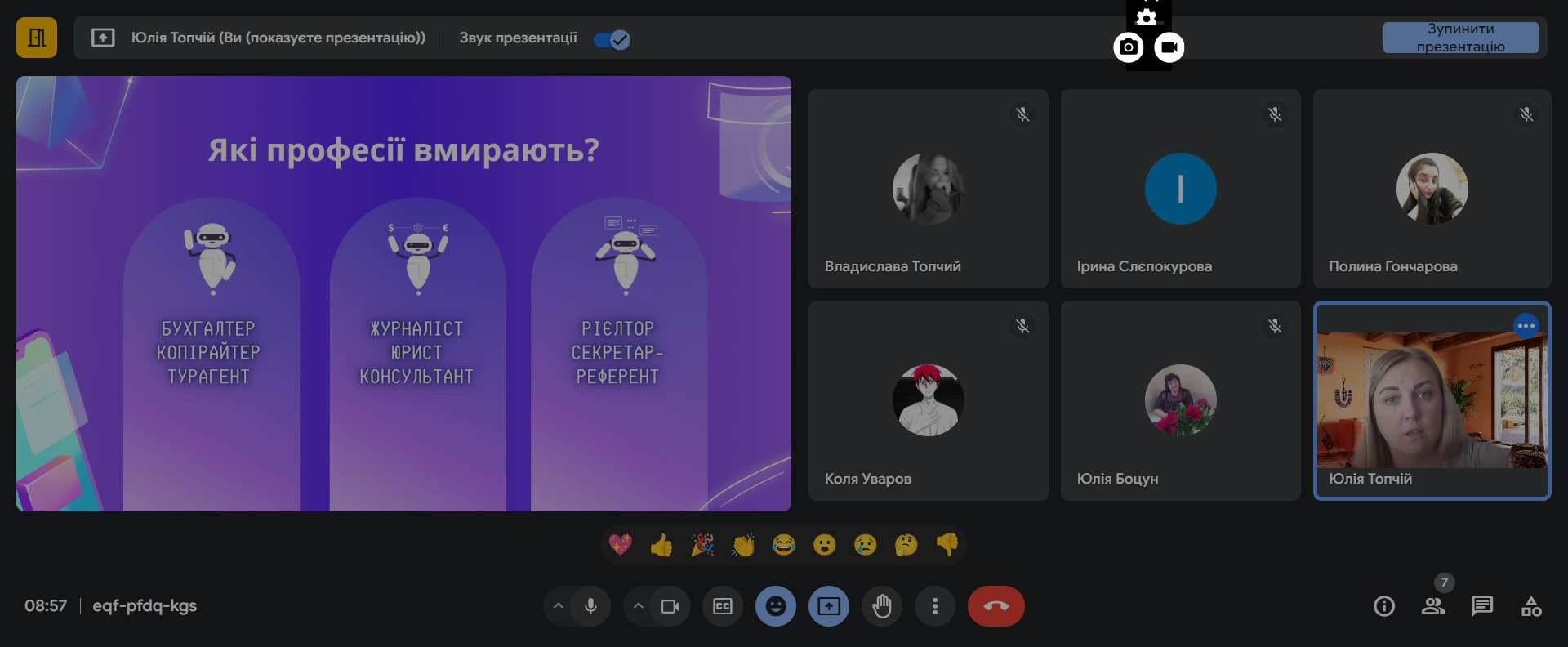1568x647 pixels.
Task: Toggle presentation audio switch
Action: pos(612,39)
